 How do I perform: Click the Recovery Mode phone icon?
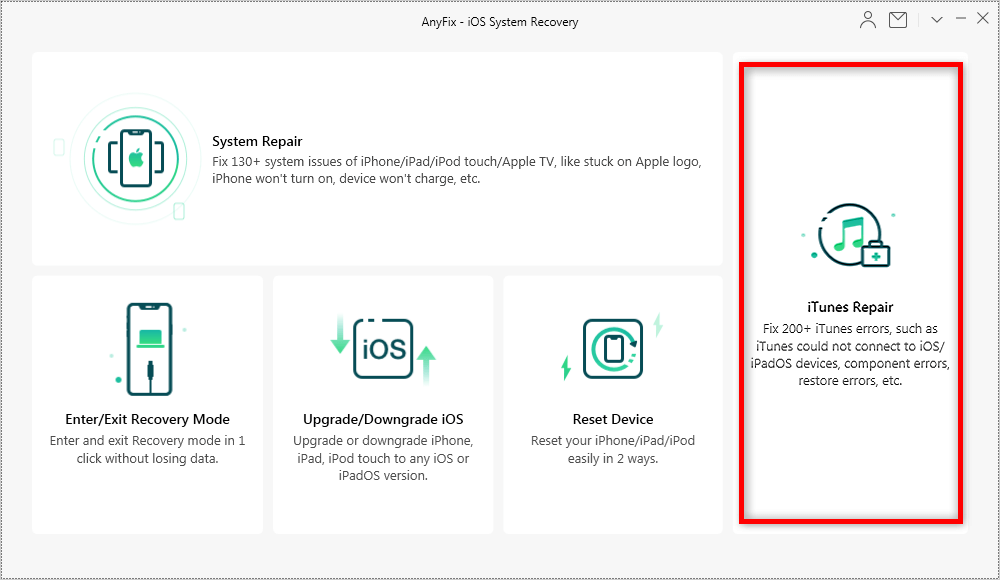(149, 349)
